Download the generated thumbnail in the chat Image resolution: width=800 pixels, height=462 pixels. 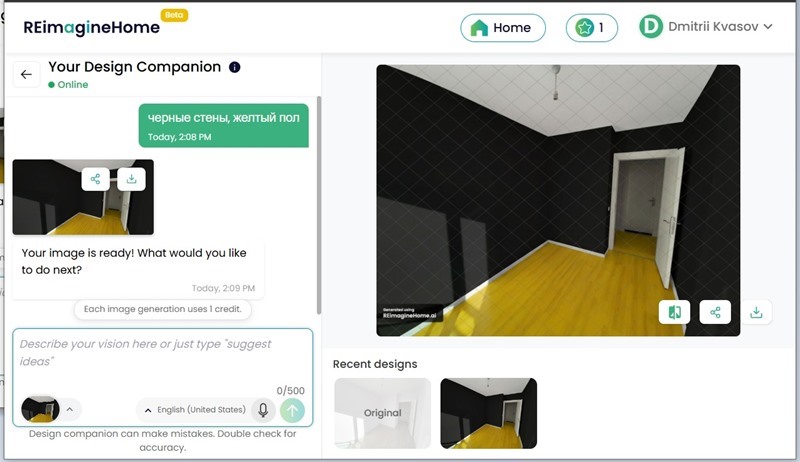click(x=132, y=179)
